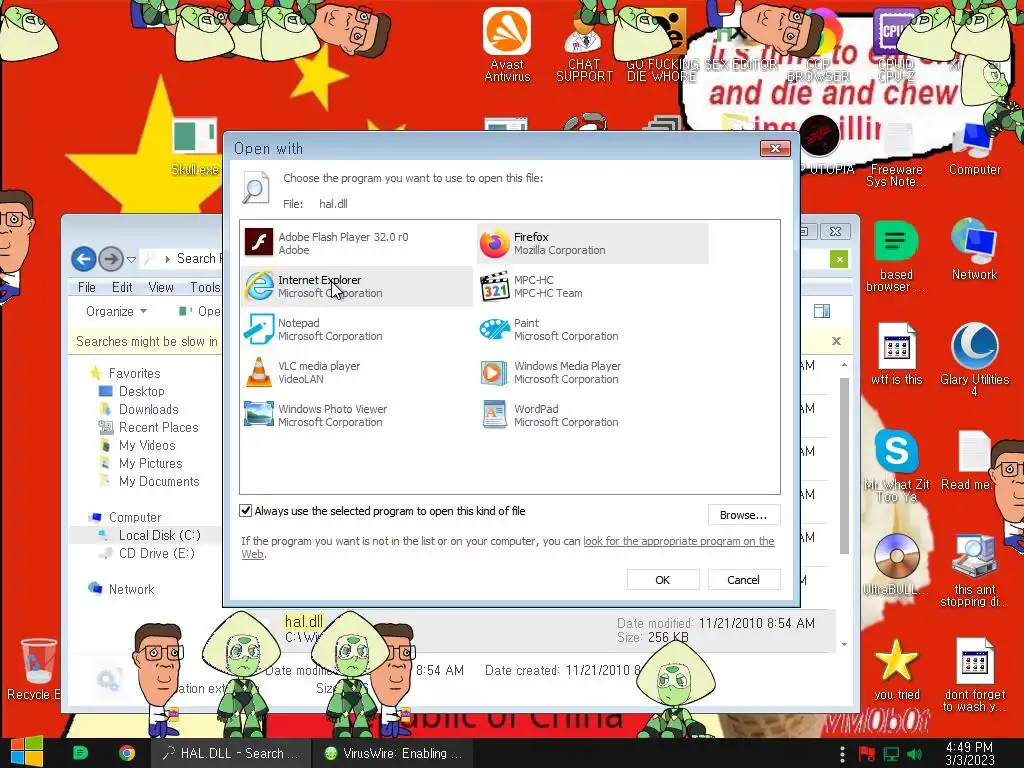The image size is (1024, 768).
Task: Open the Skype desktop shortcut
Action: click(896, 465)
